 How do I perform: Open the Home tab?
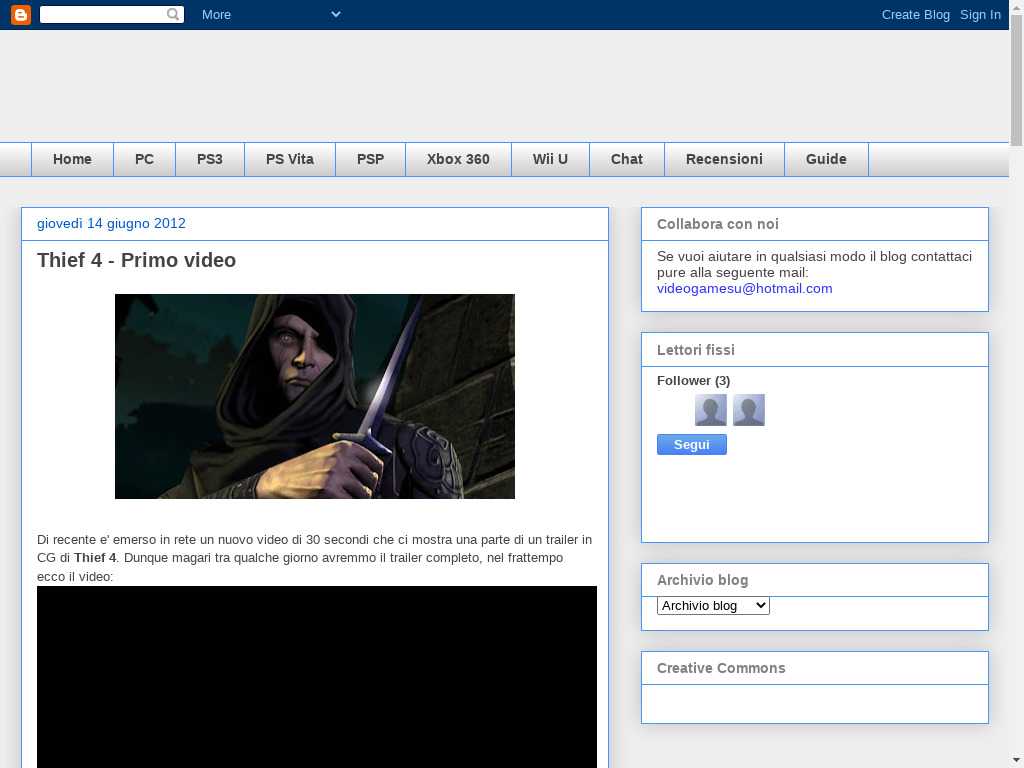(72, 159)
